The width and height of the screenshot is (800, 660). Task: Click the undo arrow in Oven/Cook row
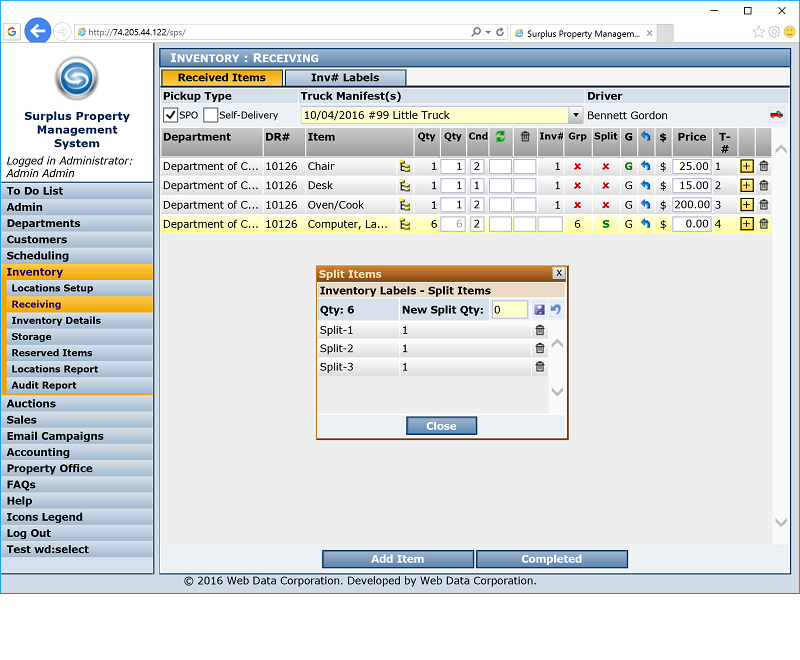645,205
